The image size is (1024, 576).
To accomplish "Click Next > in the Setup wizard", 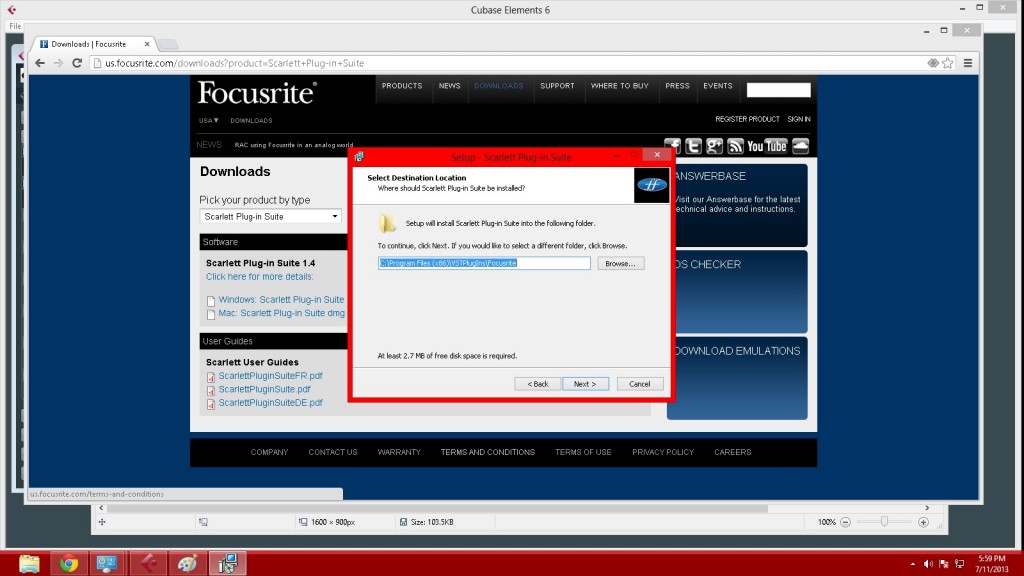I will [x=585, y=384].
